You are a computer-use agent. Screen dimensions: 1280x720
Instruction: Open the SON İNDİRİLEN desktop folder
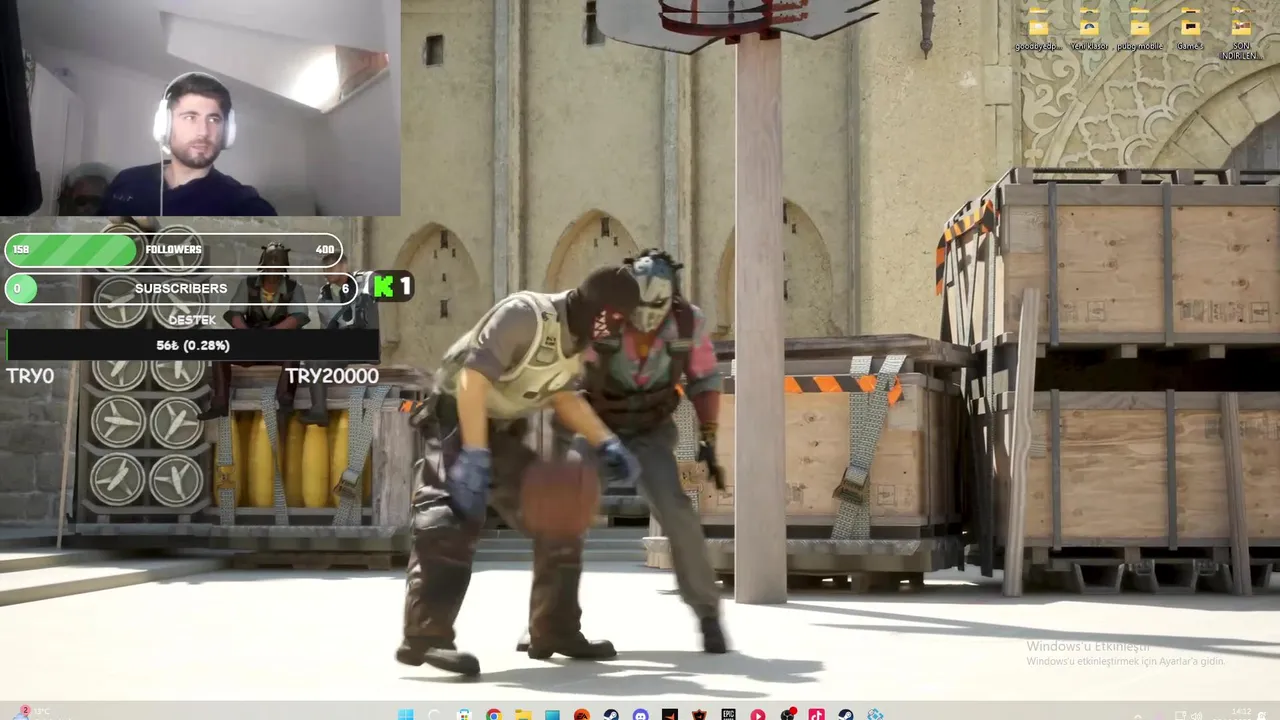click(1241, 35)
